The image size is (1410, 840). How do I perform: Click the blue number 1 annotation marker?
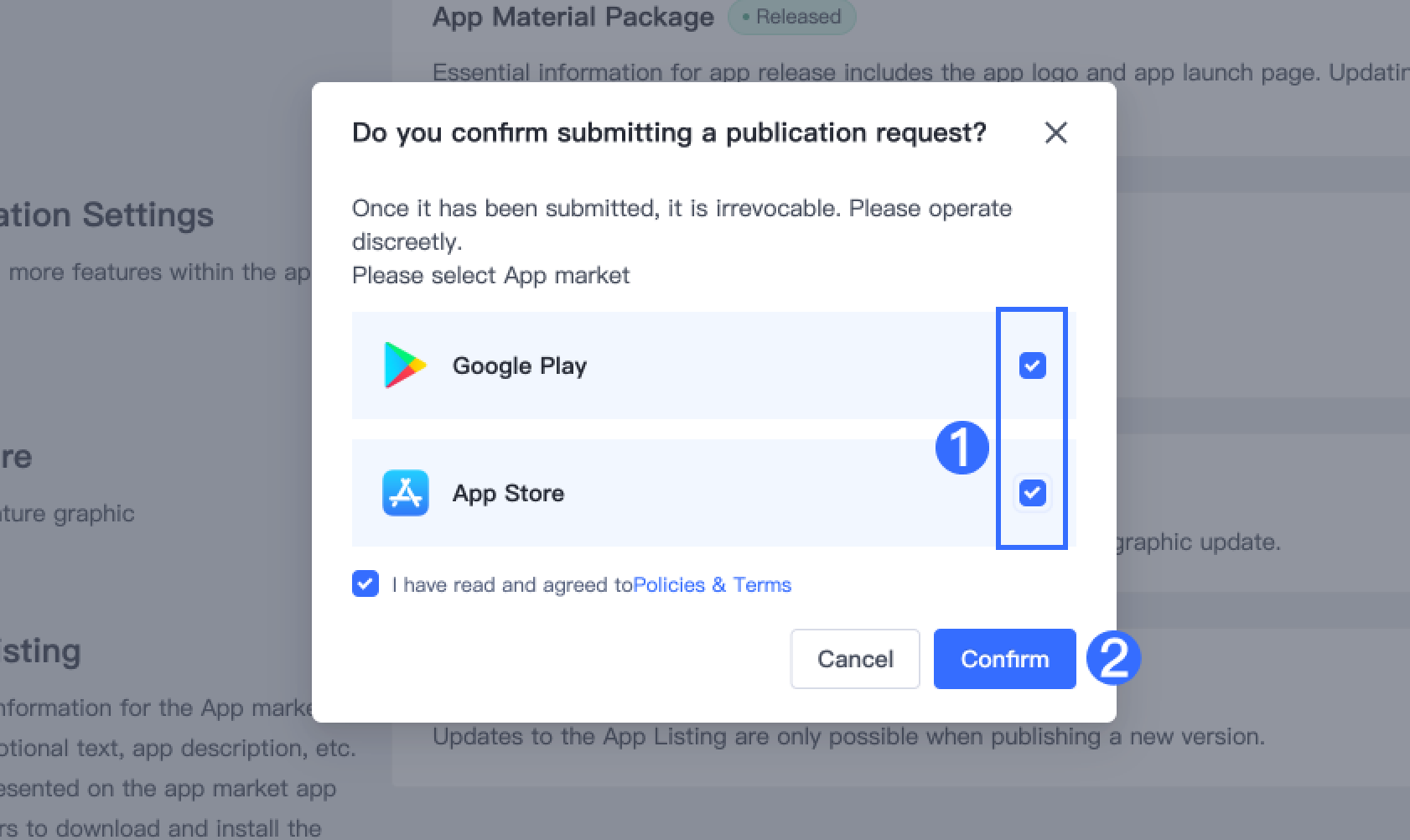point(962,448)
